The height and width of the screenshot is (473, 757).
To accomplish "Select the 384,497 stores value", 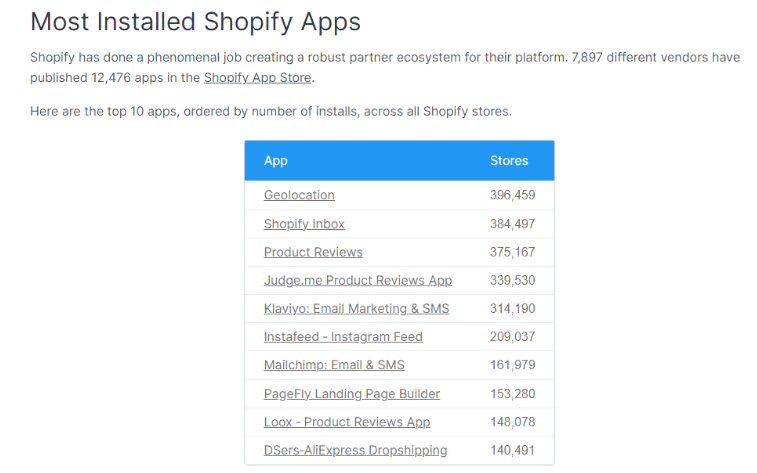I will pyautogui.click(x=512, y=224).
